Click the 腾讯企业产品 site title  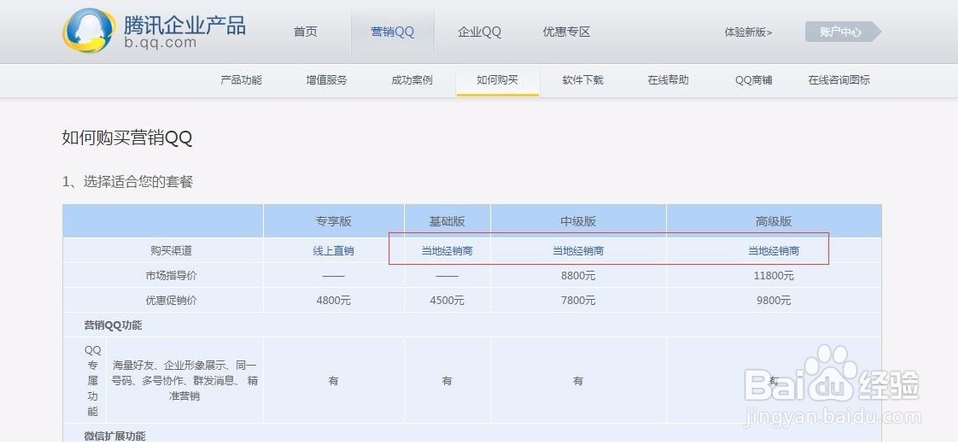(185, 25)
